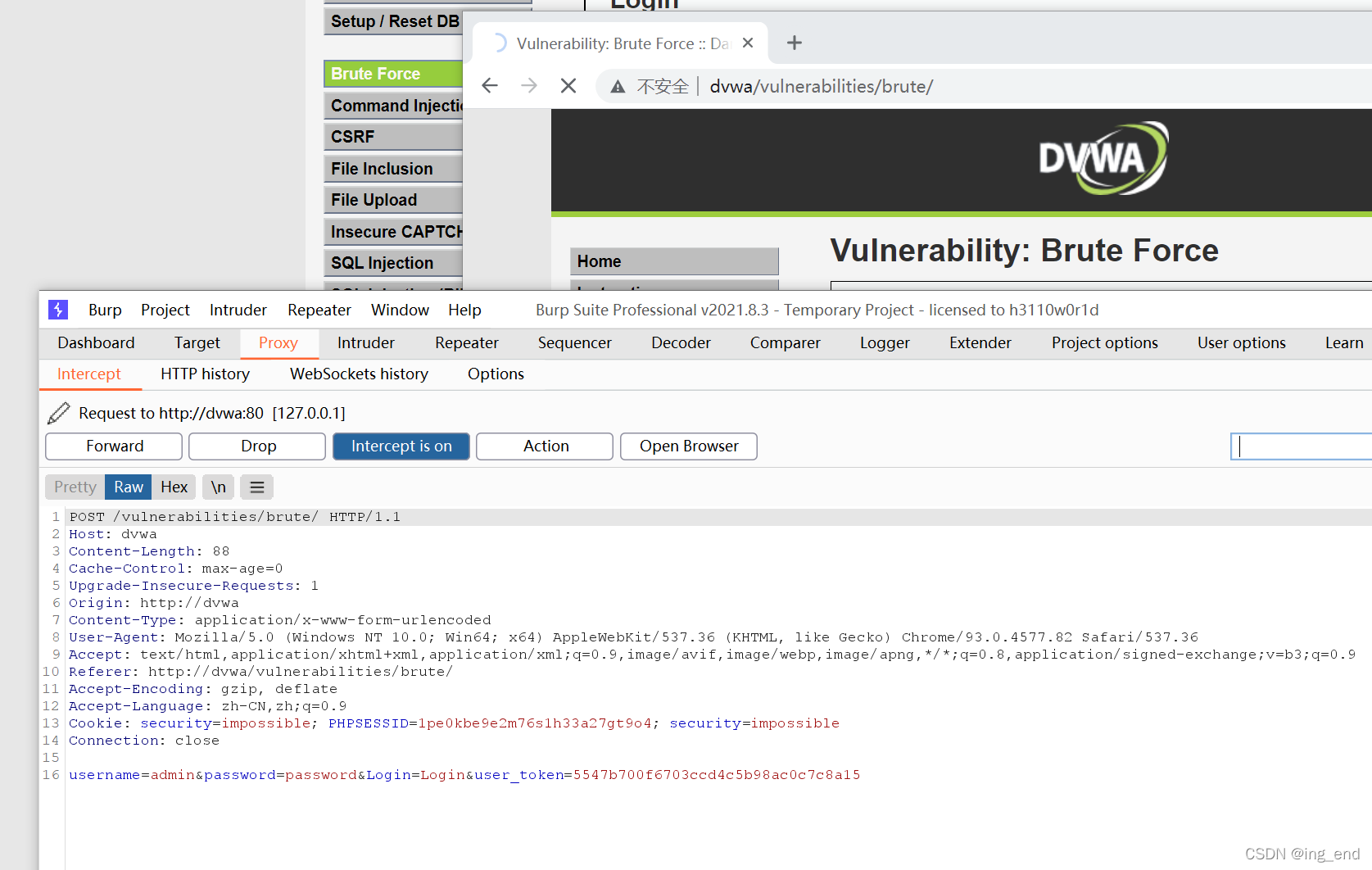Select the Intercept sub-tab
Image resolution: width=1372 pixels, height=870 pixels.
[89, 374]
